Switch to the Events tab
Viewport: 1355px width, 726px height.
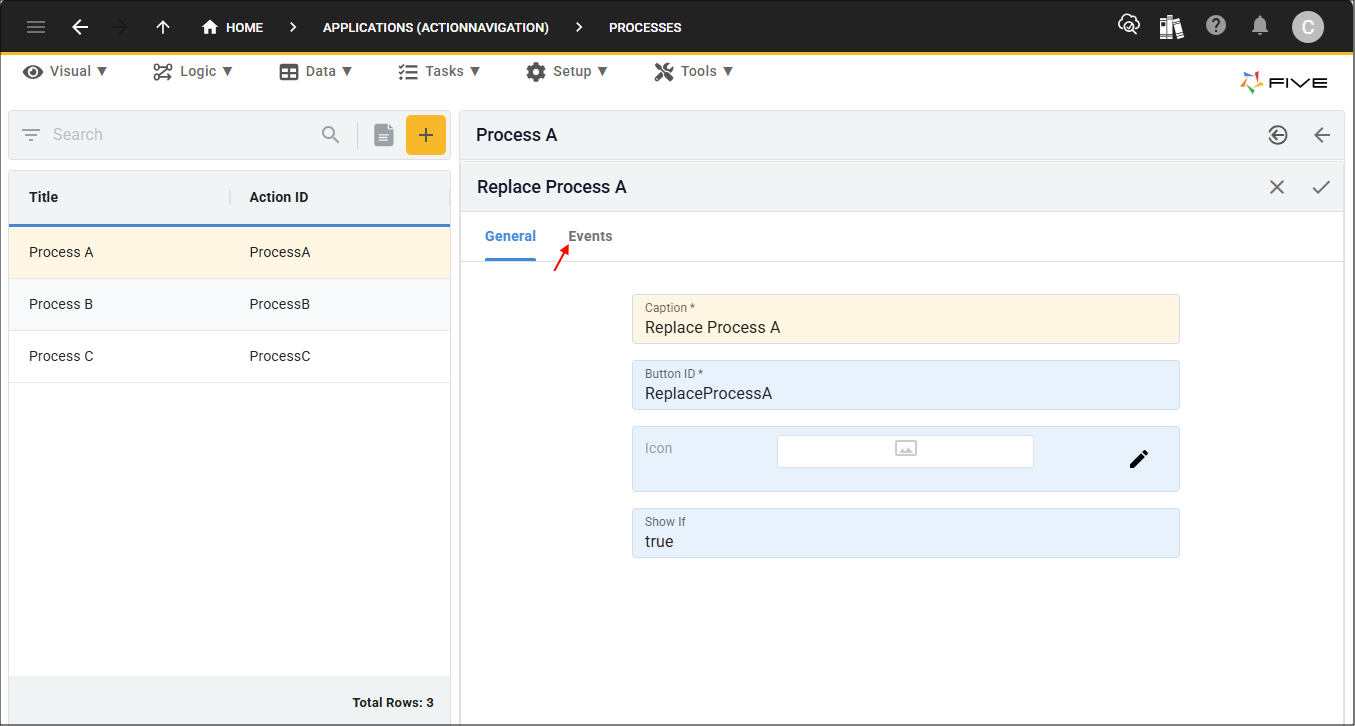click(590, 236)
